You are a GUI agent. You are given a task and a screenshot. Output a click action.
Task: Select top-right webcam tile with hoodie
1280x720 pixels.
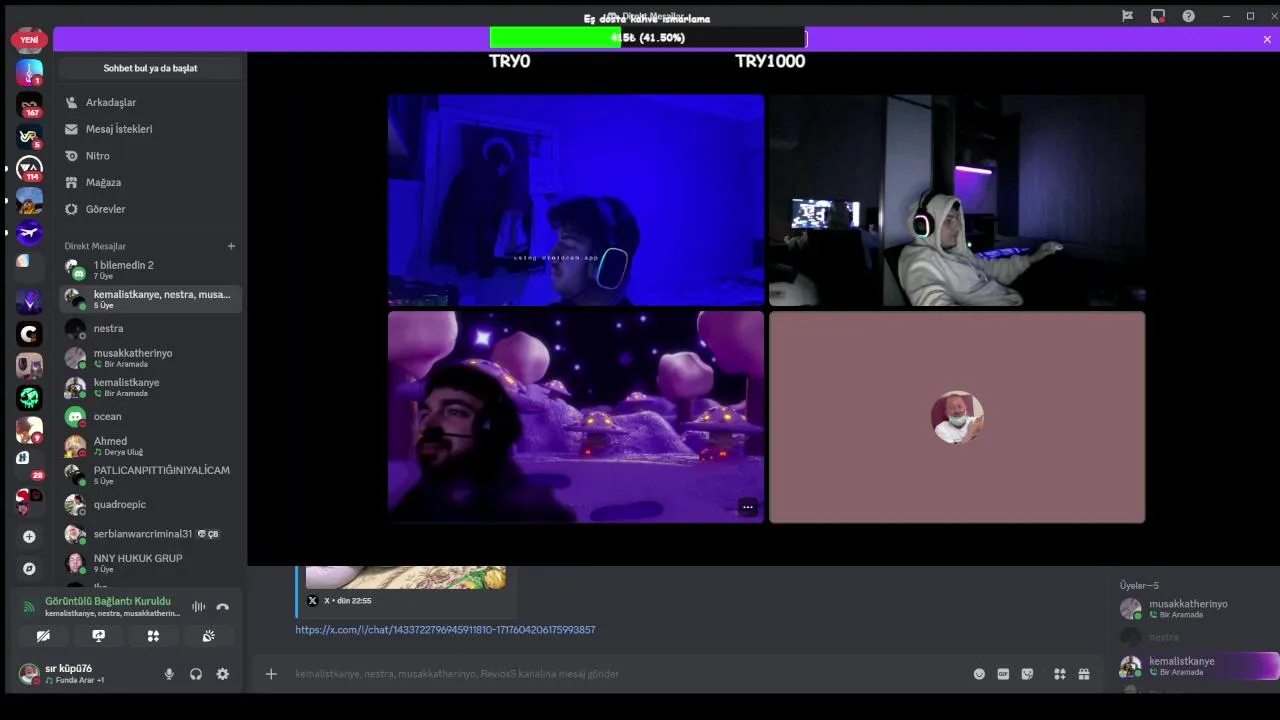coord(957,200)
